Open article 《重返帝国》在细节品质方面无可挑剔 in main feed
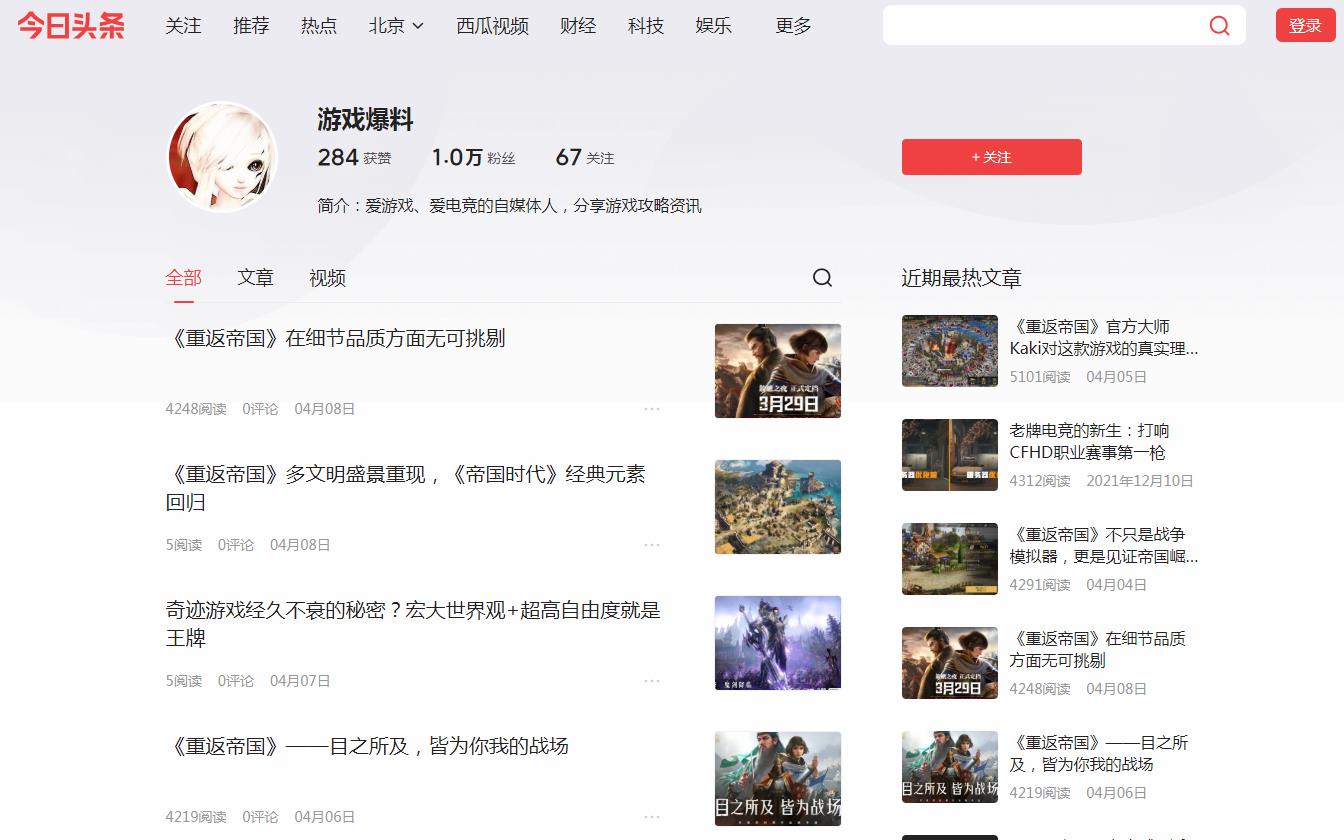The height and width of the screenshot is (840, 1344). pos(336,338)
